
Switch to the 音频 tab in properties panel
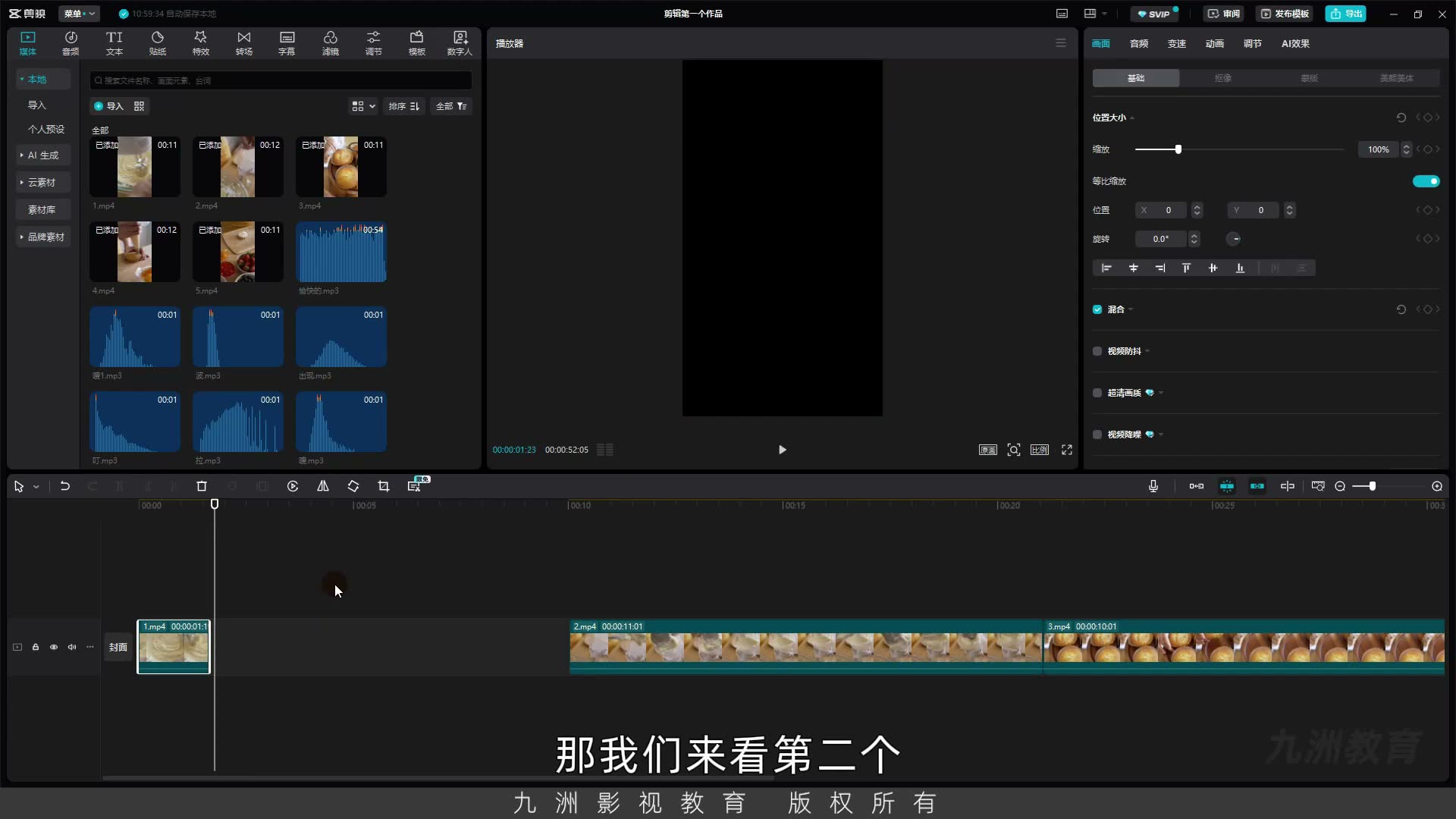(1139, 43)
